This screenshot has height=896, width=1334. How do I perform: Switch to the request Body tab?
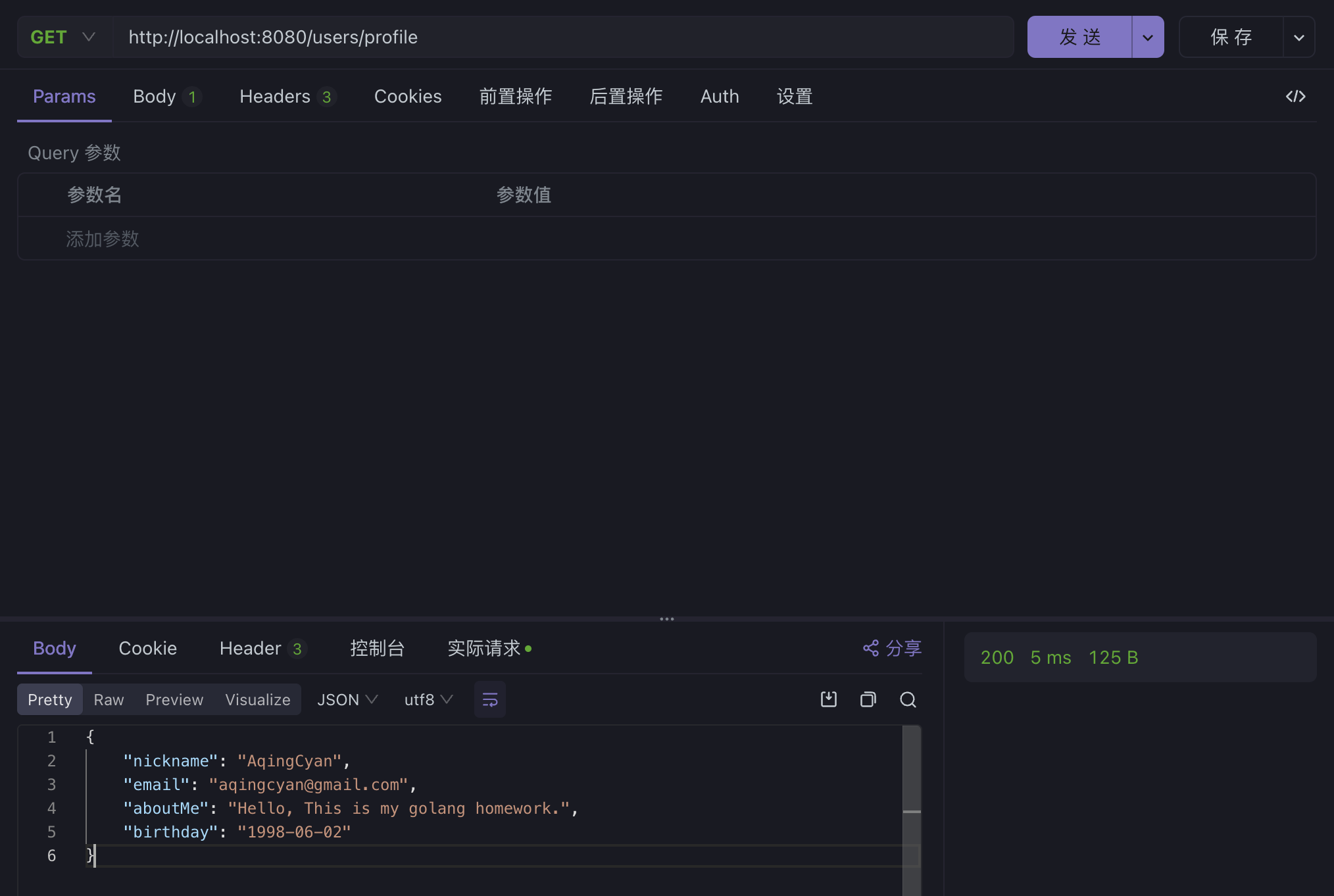coord(166,97)
